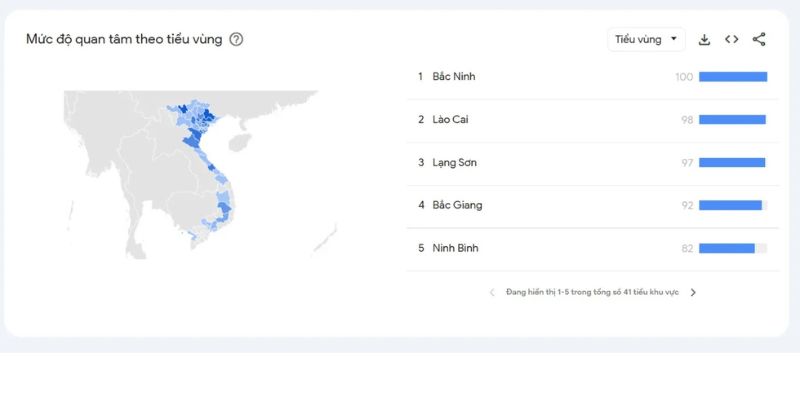Share the subregion interest chart

[759, 39]
